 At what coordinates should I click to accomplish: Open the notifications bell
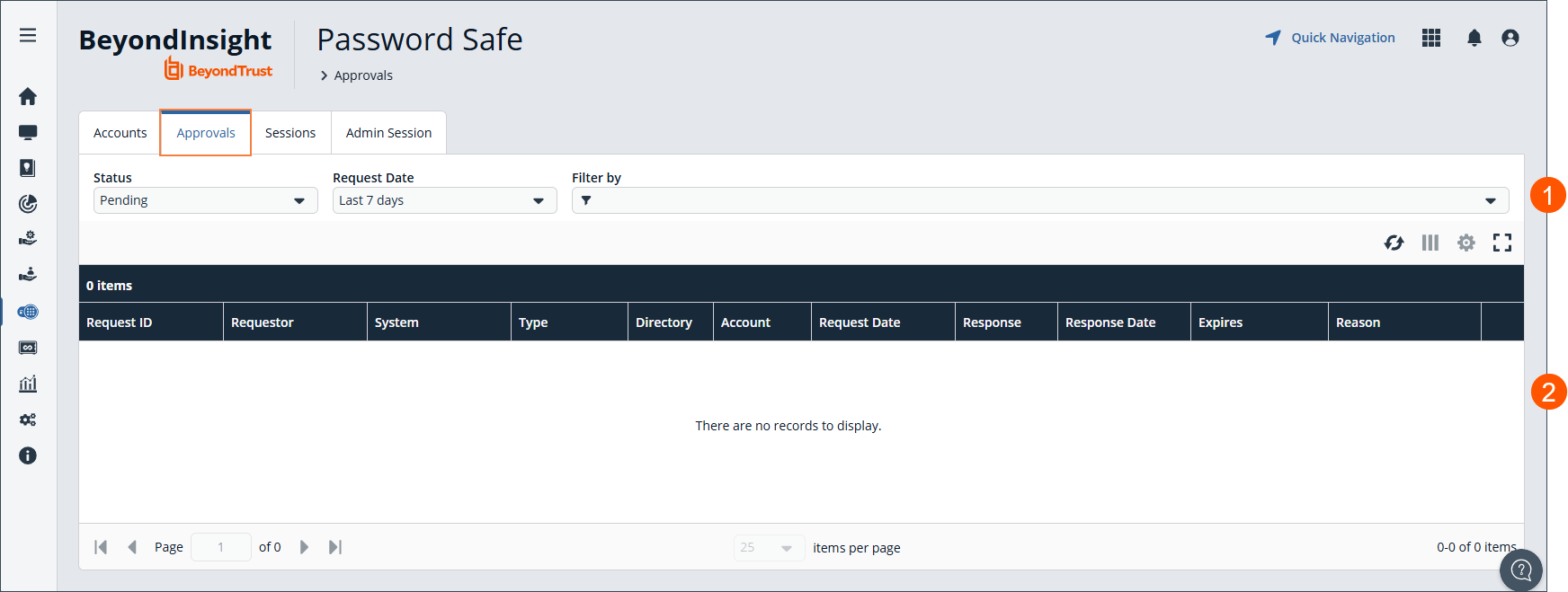click(1474, 38)
